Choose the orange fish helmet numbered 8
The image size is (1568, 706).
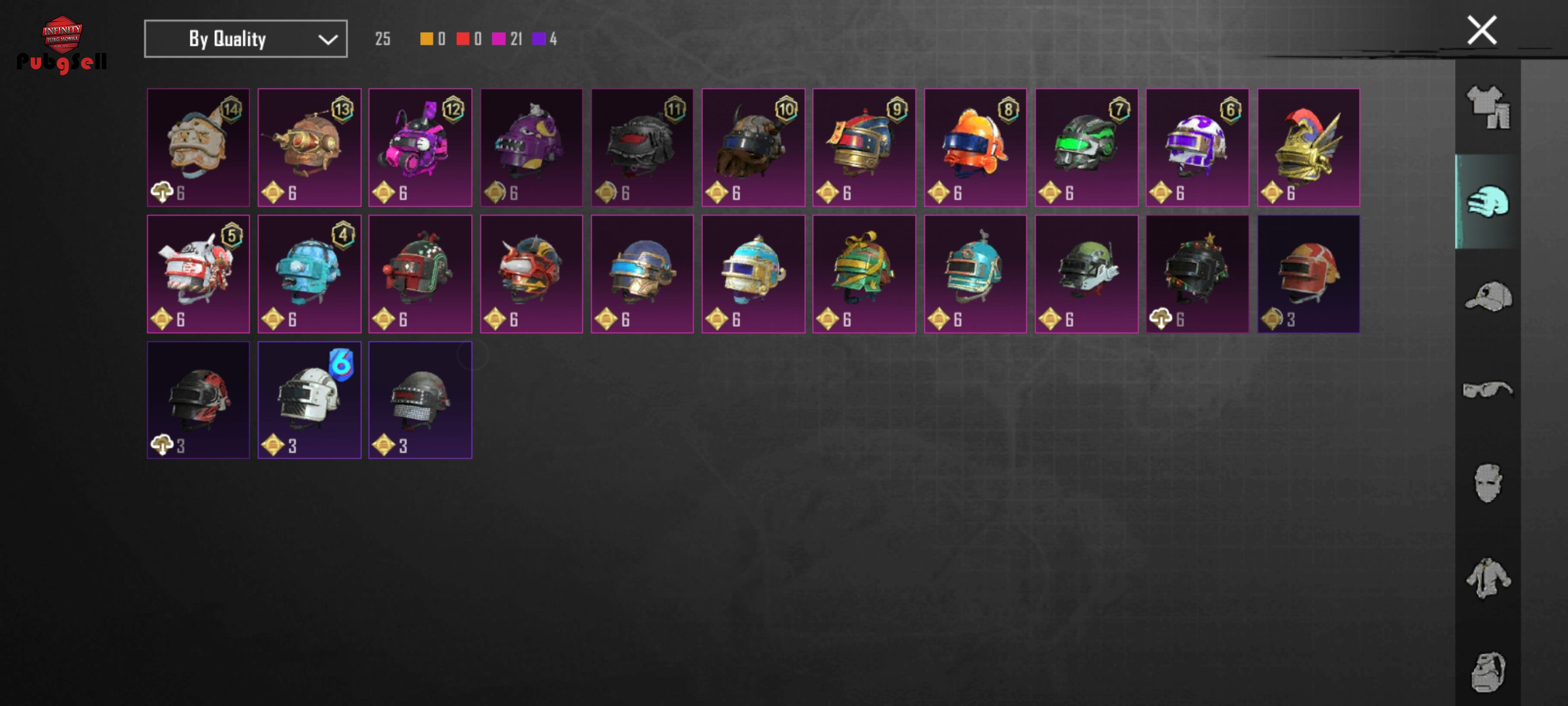click(x=975, y=148)
